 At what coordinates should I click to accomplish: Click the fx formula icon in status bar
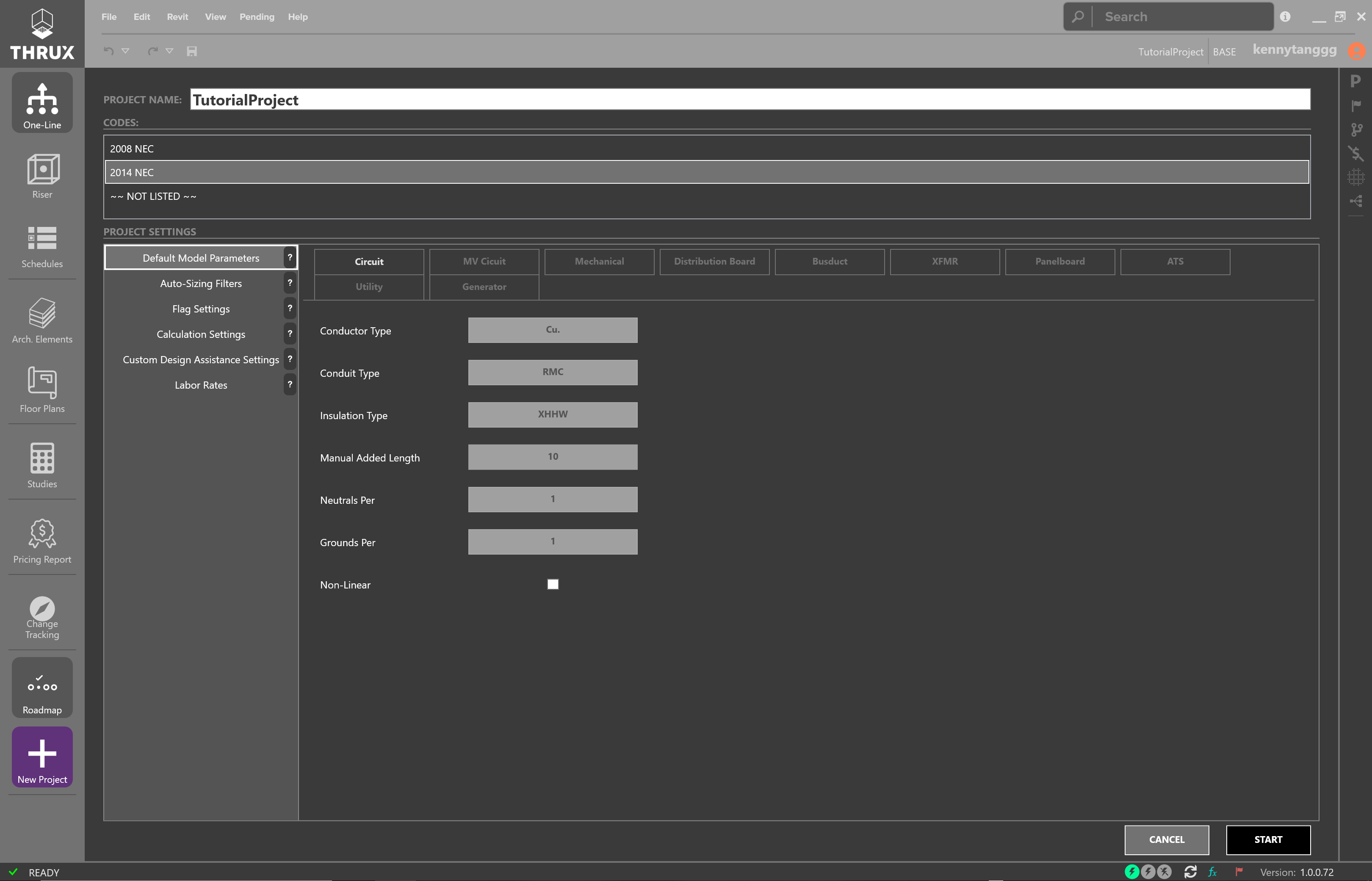[x=1212, y=872]
